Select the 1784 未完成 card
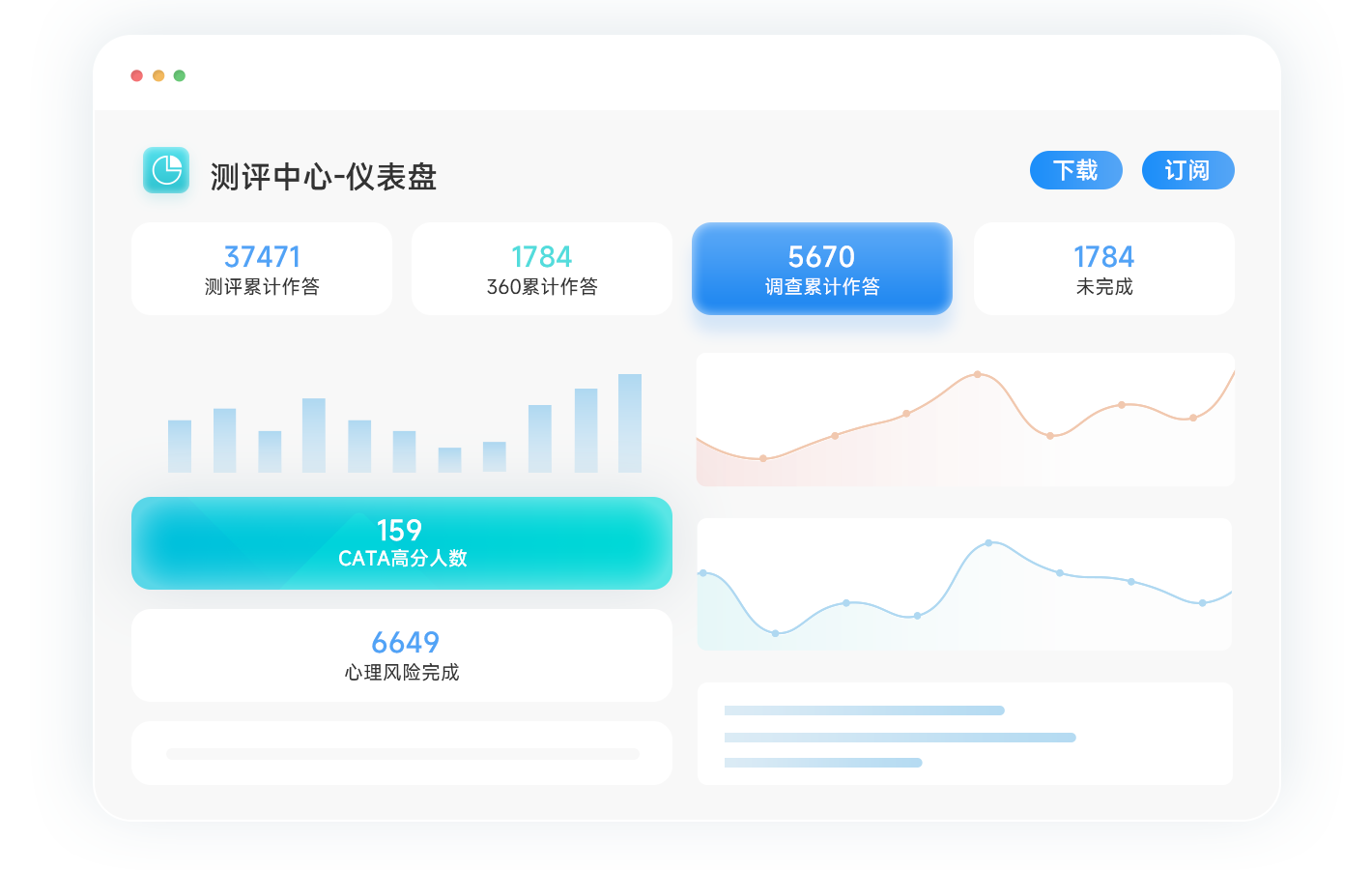Image resolution: width=1372 pixels, height=870 pixels. 1103,269
